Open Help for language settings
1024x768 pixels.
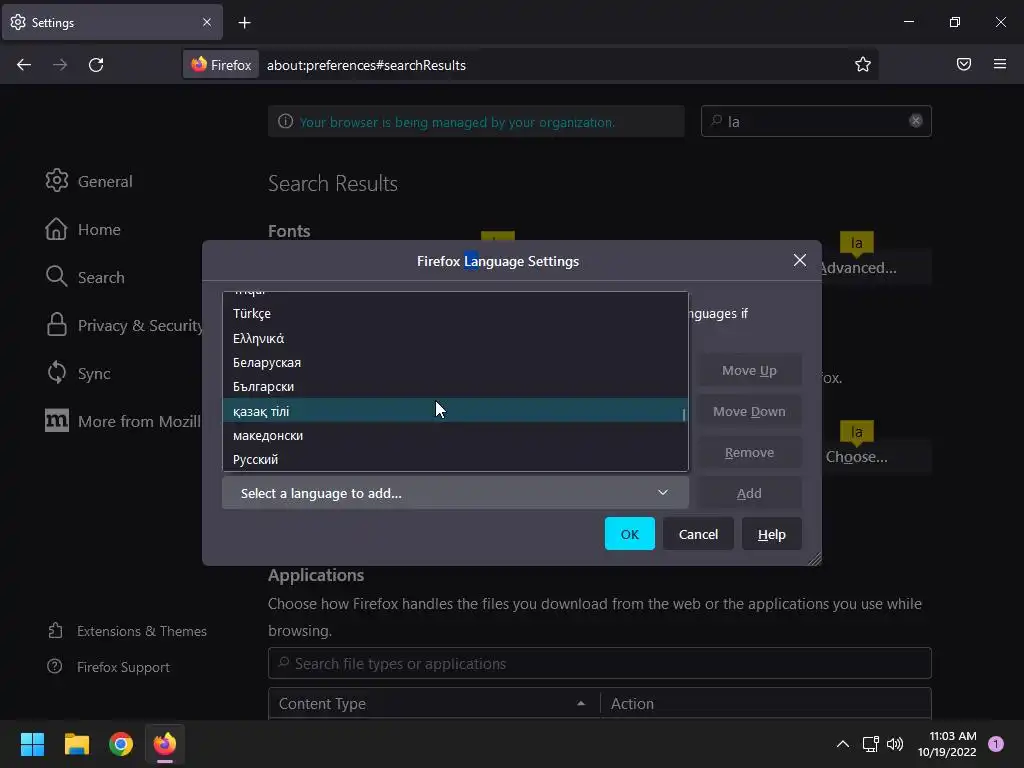pyautogui.click(x=771, y=534)
